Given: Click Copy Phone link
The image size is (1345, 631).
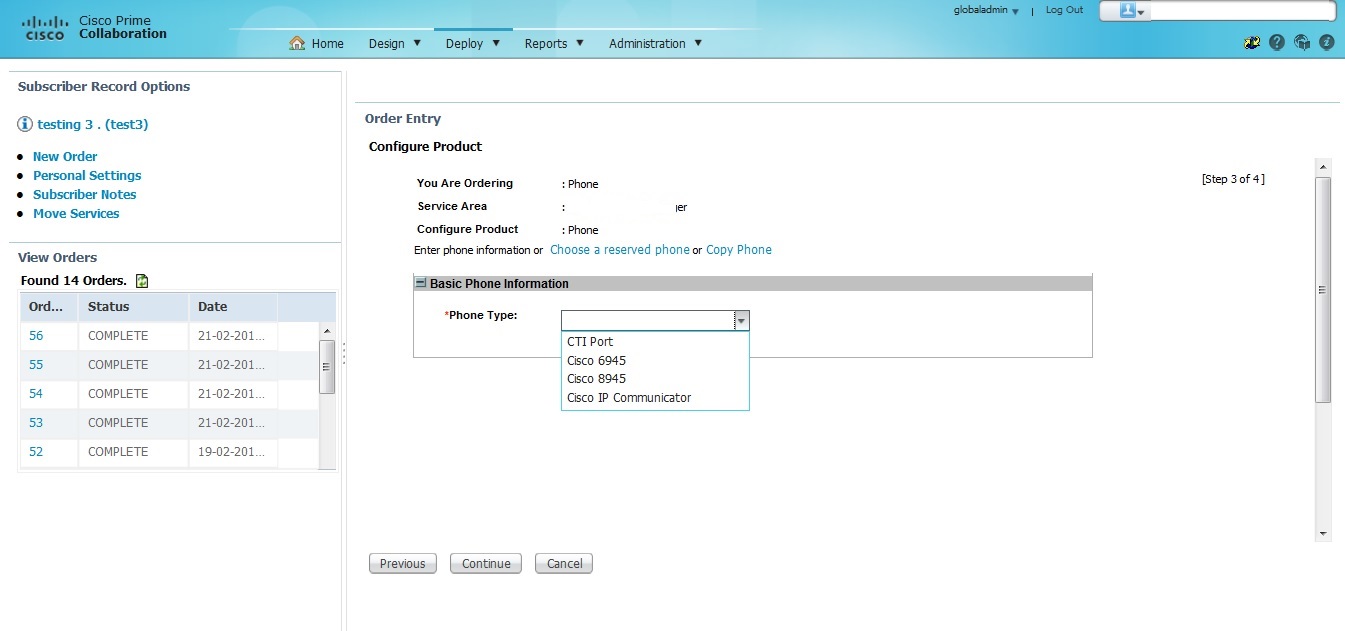Looking at the screenshot, I should (739, 249).
